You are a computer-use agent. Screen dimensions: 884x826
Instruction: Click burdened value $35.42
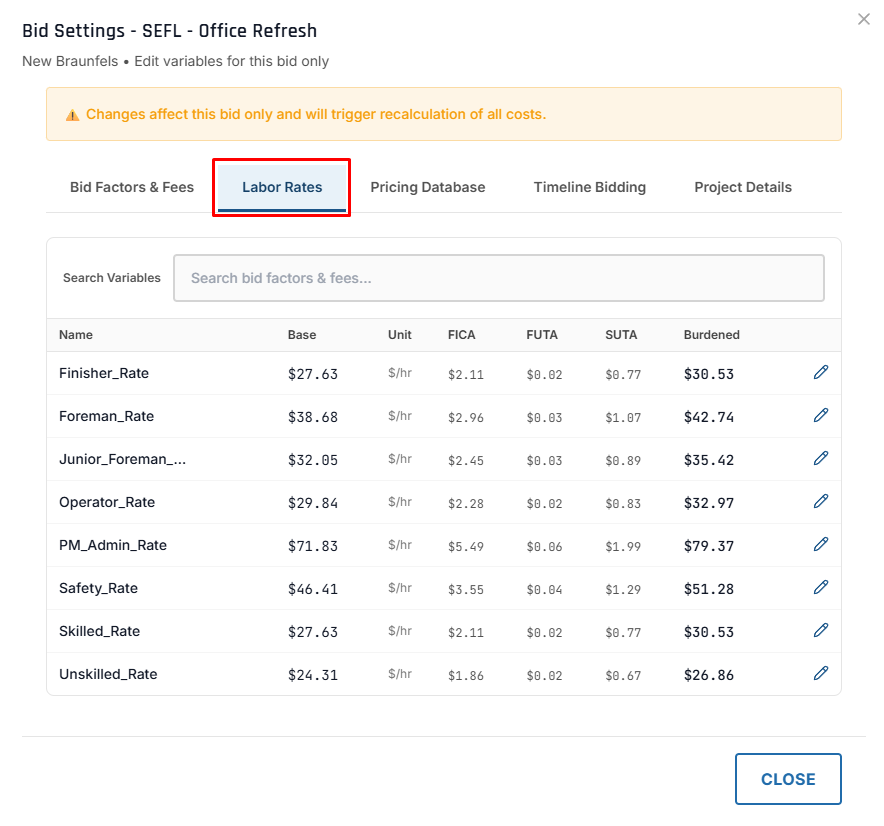click(x=709, y=460)
